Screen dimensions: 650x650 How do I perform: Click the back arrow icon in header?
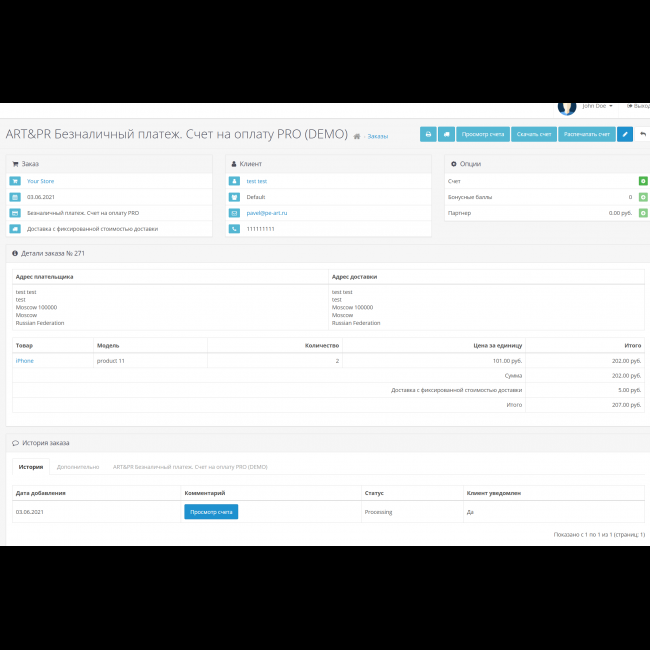coord(642,134)
